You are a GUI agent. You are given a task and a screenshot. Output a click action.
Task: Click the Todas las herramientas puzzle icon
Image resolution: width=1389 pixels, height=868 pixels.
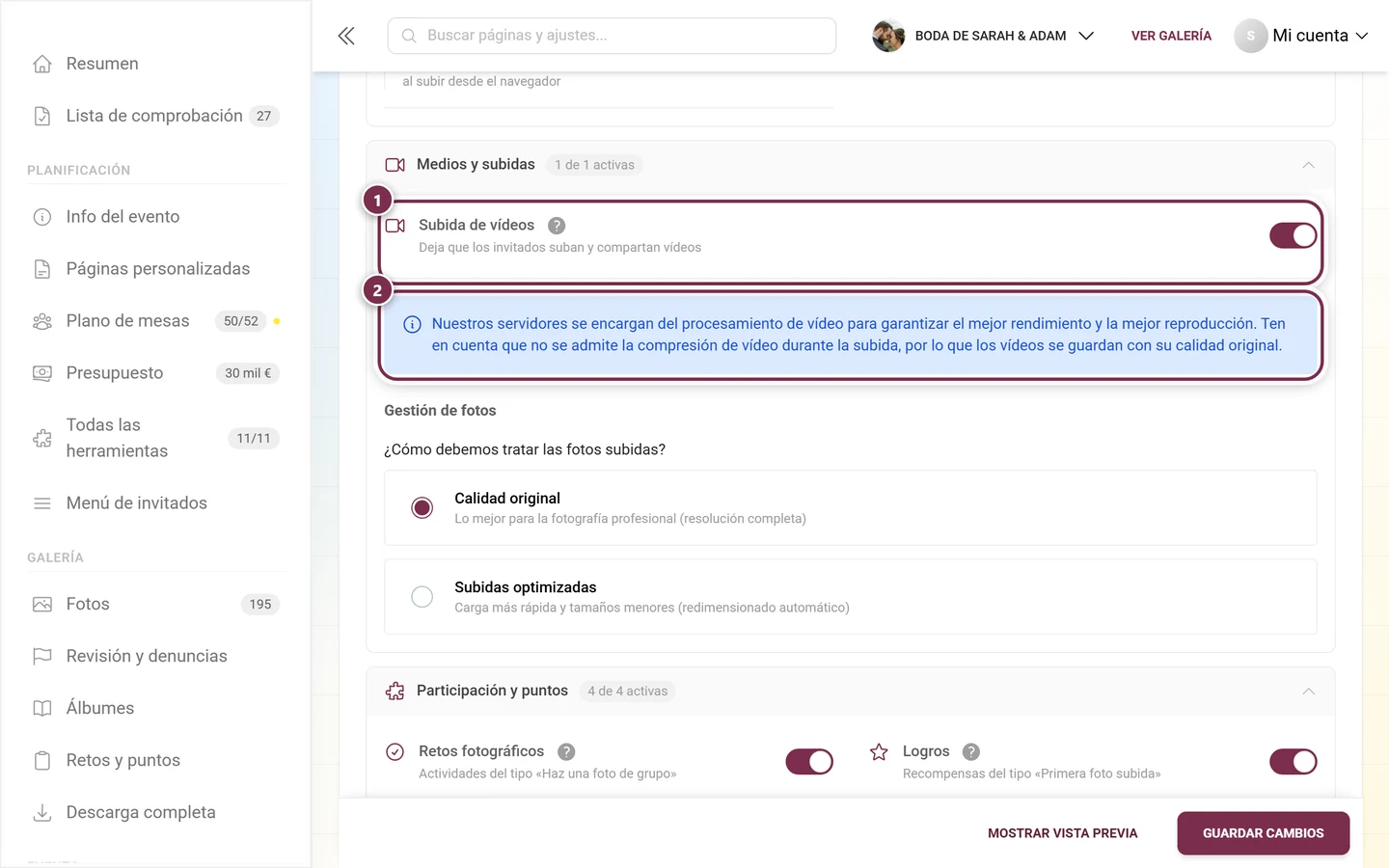click(42, 439)
